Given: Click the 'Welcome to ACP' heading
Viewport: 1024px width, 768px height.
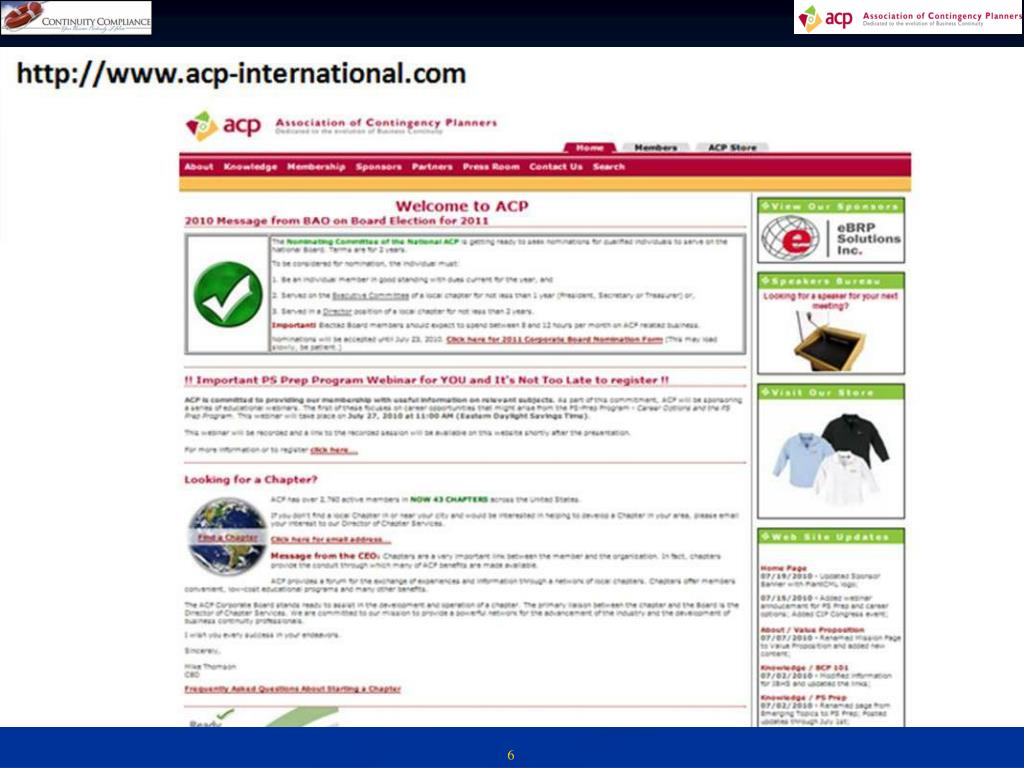Looking at the screenshot, I should [x=462, y=206].
